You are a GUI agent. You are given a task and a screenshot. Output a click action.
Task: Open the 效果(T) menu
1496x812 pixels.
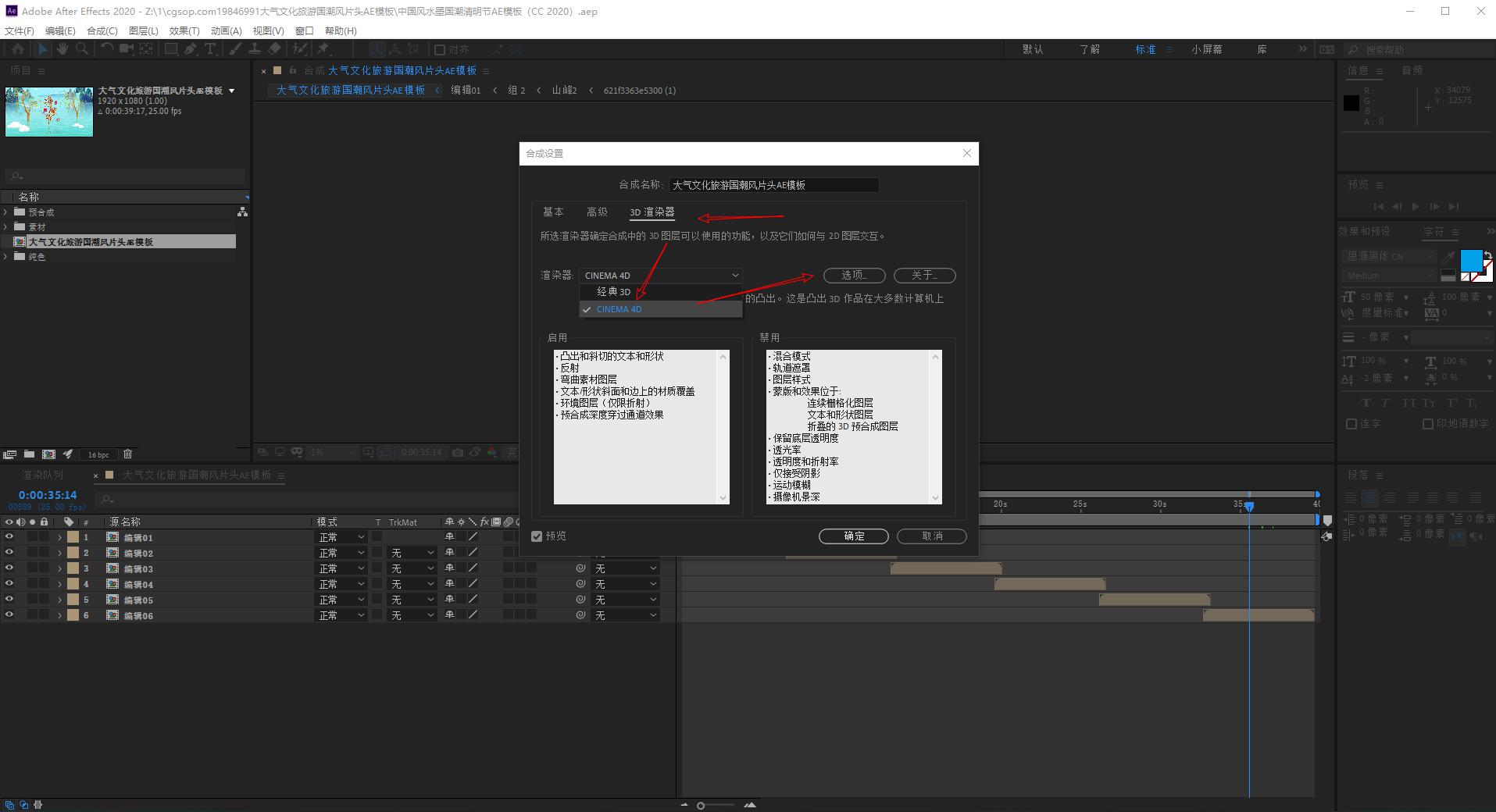184,30
